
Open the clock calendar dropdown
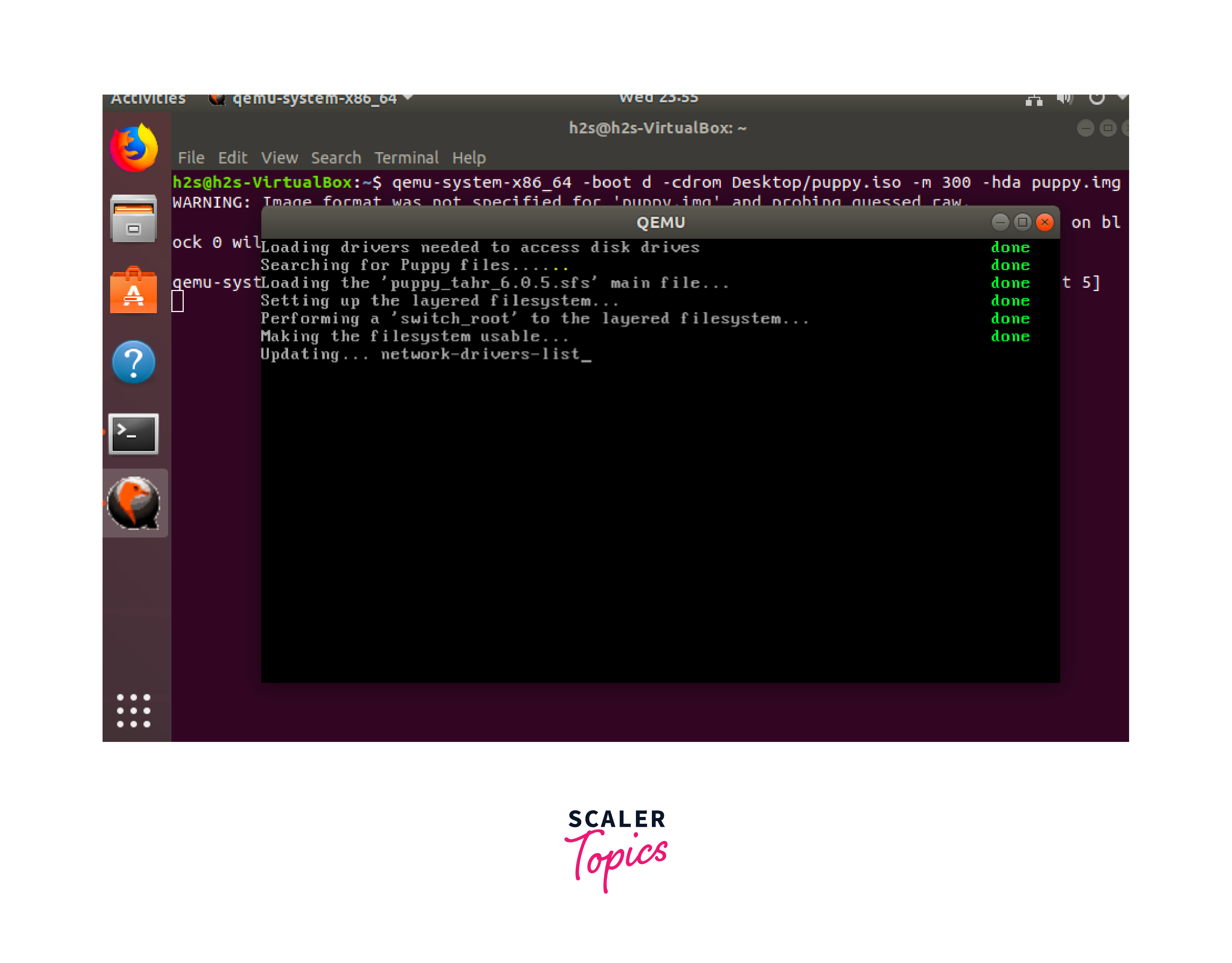[658, 98]
